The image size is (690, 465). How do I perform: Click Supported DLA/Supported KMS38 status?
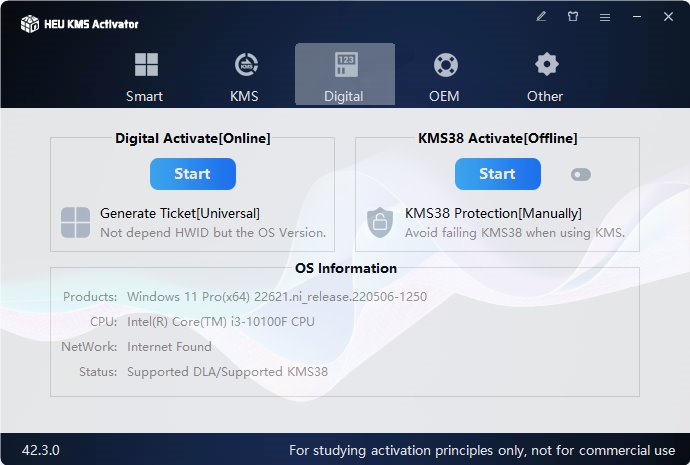(x=228, y=372)
